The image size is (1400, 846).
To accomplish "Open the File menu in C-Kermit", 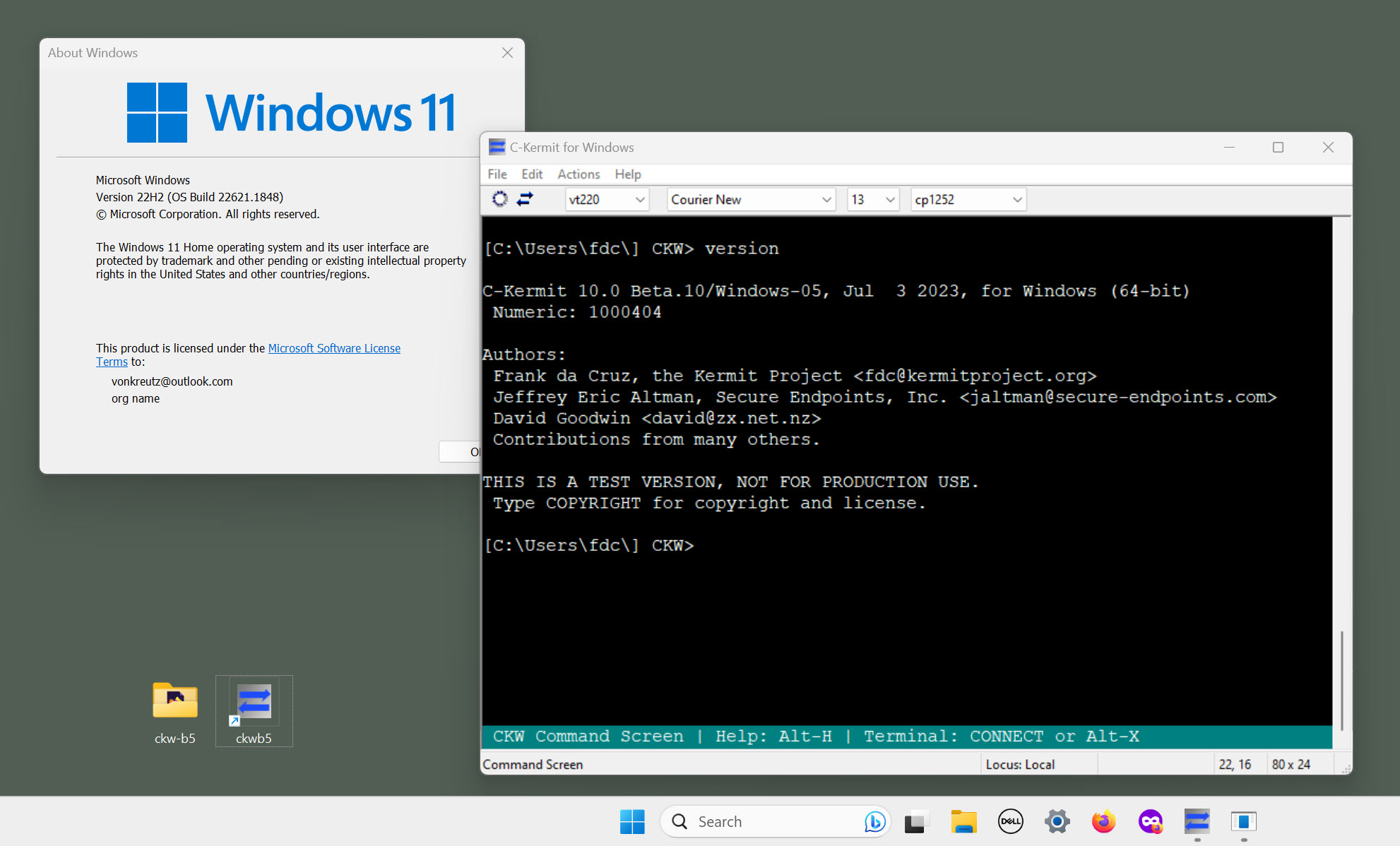I will [x=497, y=174].
